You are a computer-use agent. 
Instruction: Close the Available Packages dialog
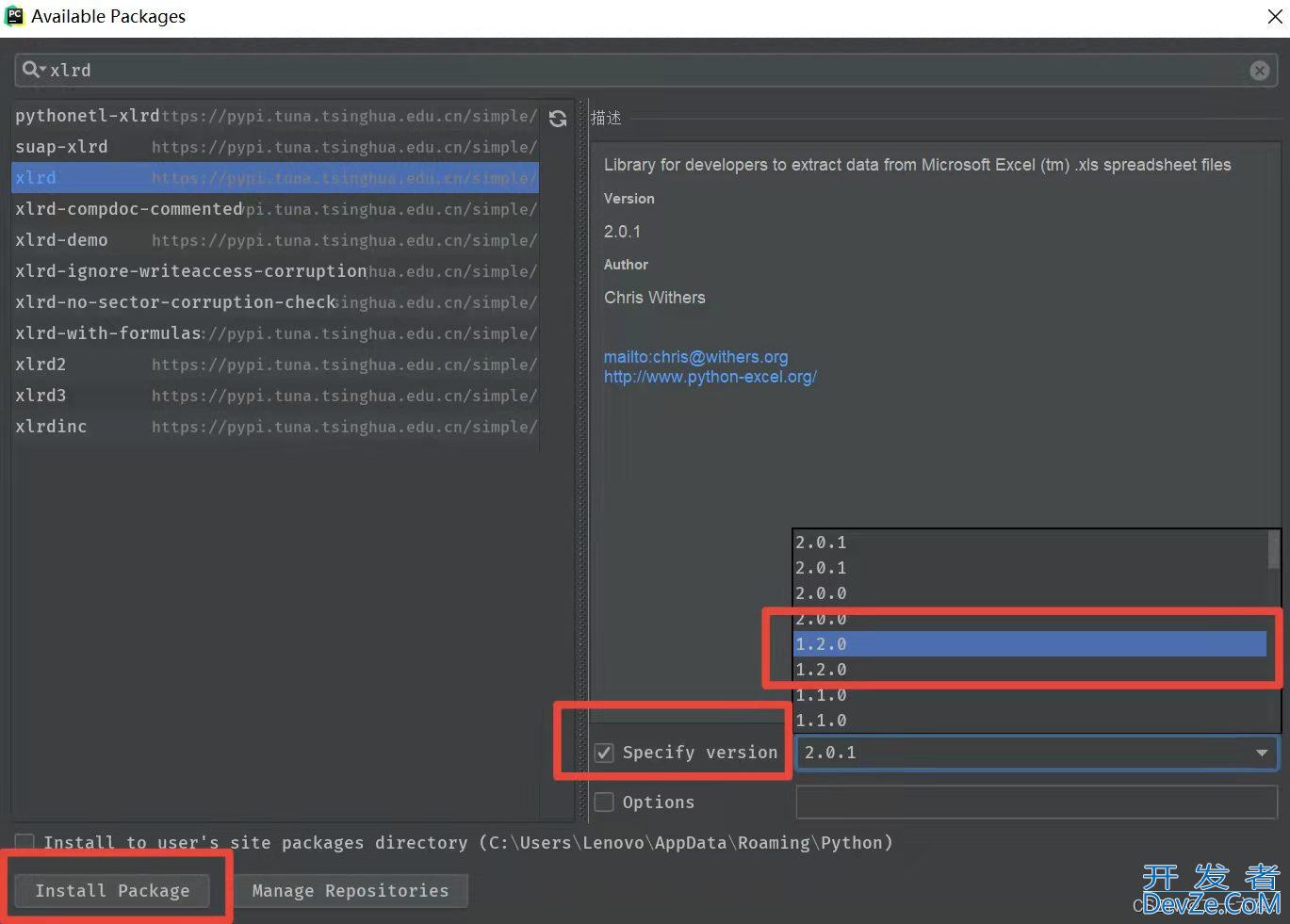tap(1274, 16)
